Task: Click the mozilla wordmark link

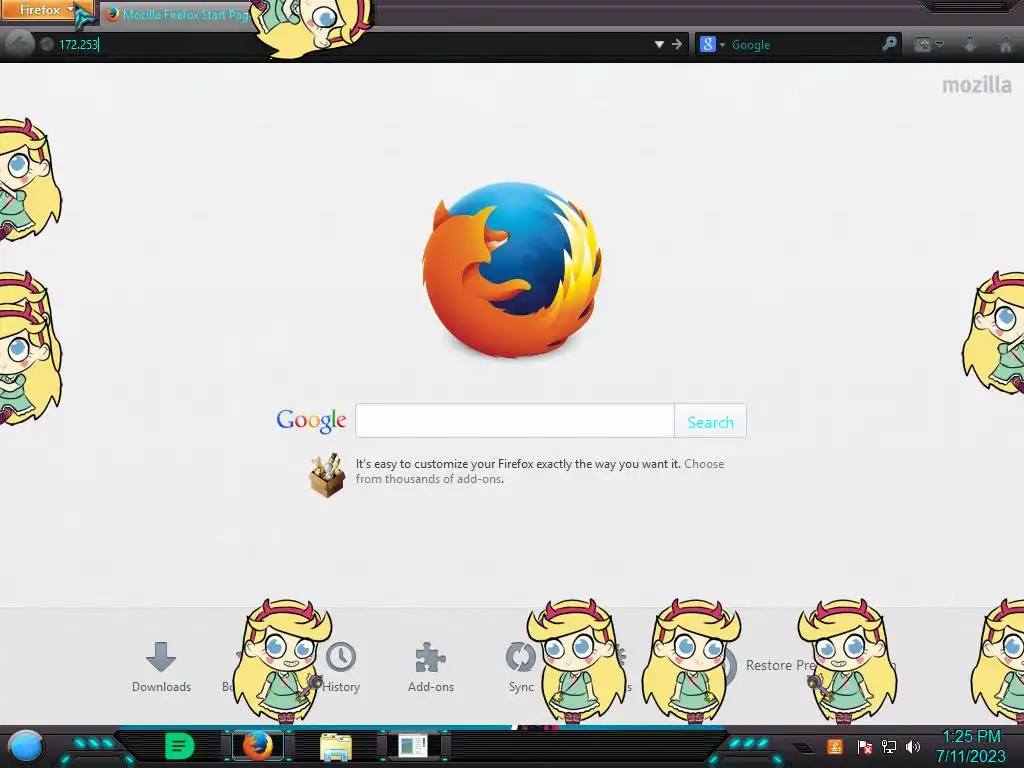Action: click(976, 85)
